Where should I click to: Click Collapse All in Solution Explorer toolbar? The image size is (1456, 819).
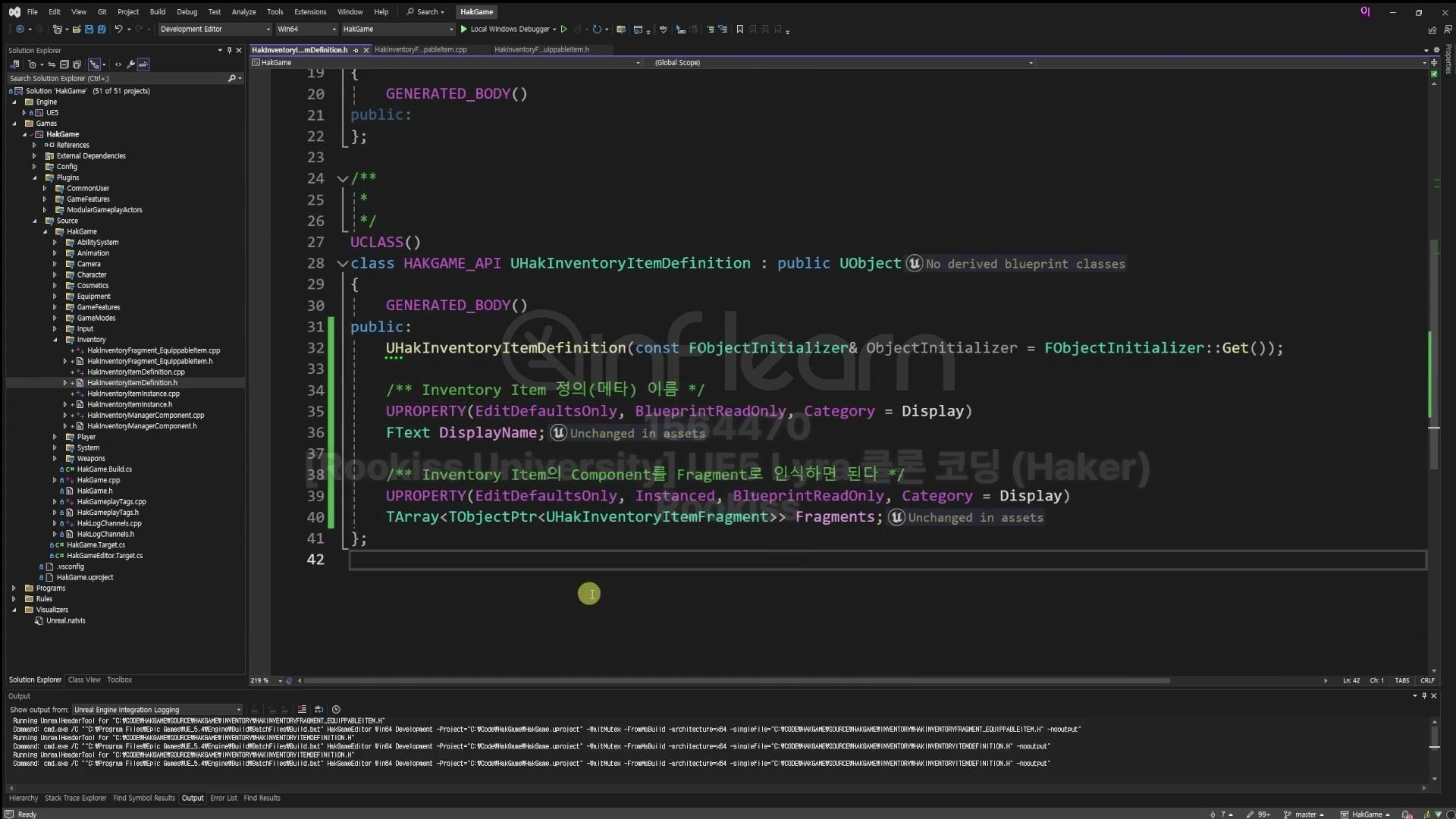[64, 64]
